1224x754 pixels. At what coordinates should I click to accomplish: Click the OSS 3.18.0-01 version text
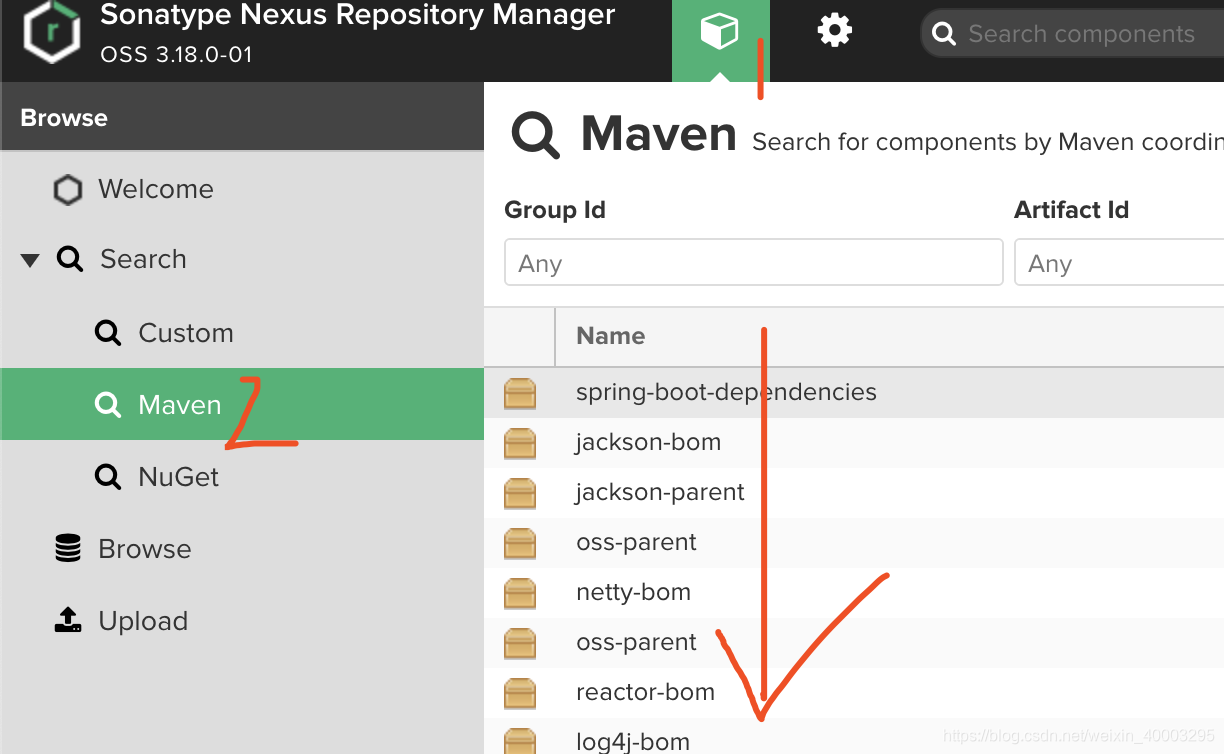click(x=176, y=55)
